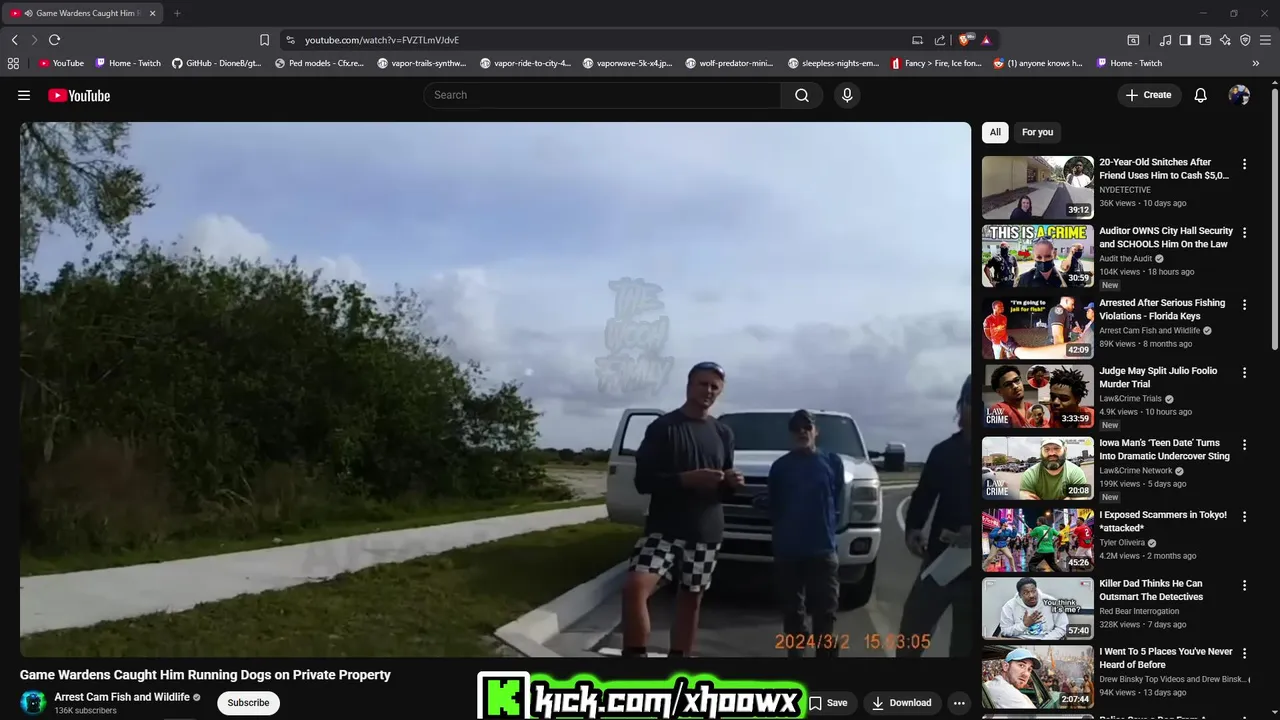Image resolution: width=1280 pixels, height=720 pixels.
Task: Click the search magnifier button
Action: (802, 95)
